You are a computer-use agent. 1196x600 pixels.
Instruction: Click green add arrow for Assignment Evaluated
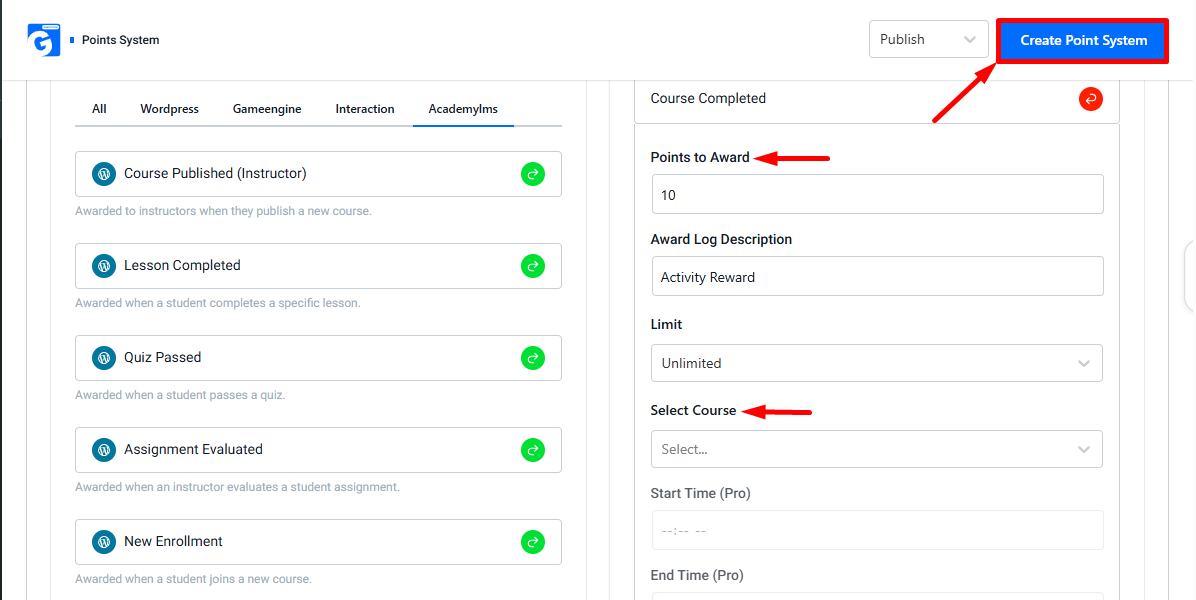pos(533,450)
